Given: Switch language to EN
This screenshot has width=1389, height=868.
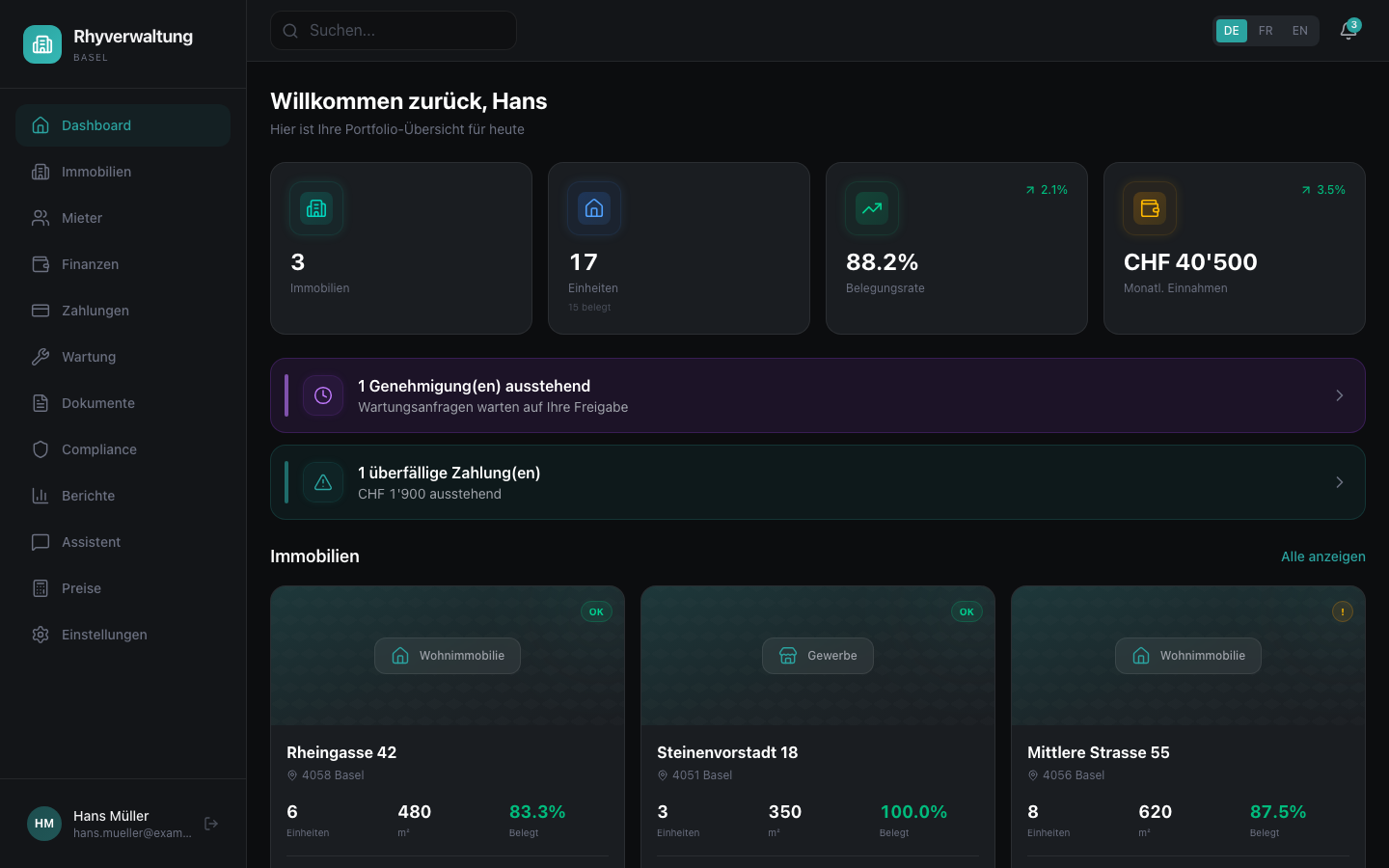Looking at the screenshot, I should click(x=1300, y=31).
